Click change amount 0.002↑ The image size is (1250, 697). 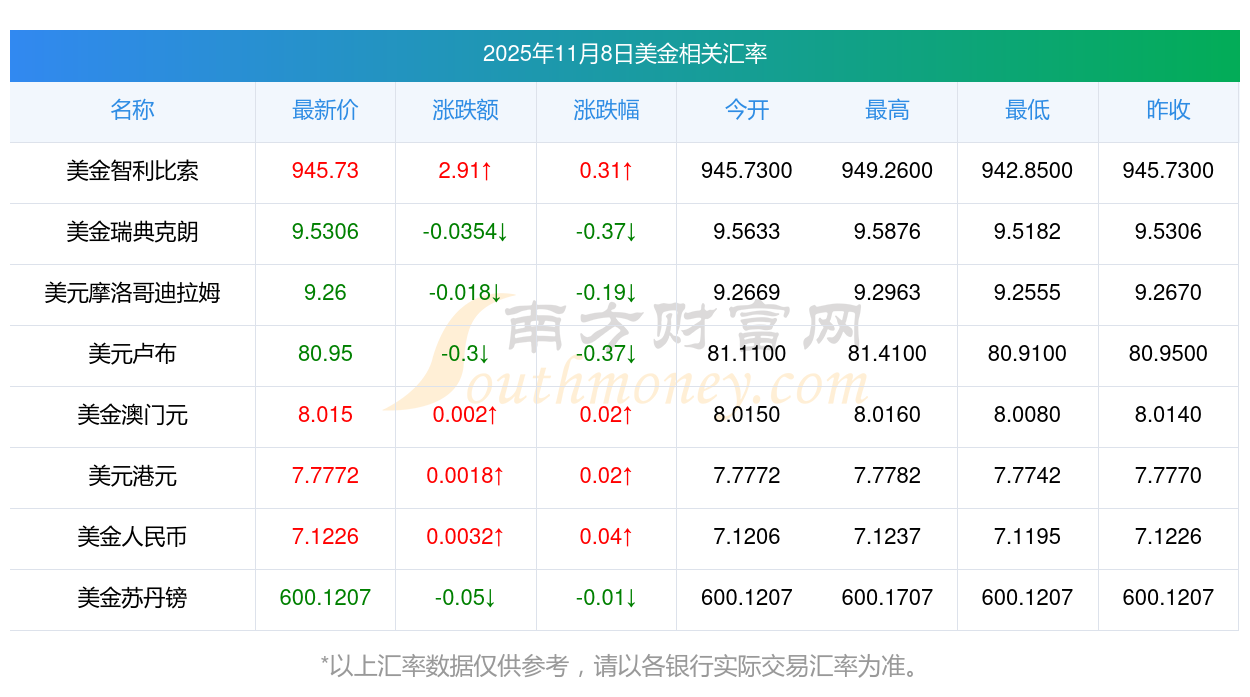point(466,415)
